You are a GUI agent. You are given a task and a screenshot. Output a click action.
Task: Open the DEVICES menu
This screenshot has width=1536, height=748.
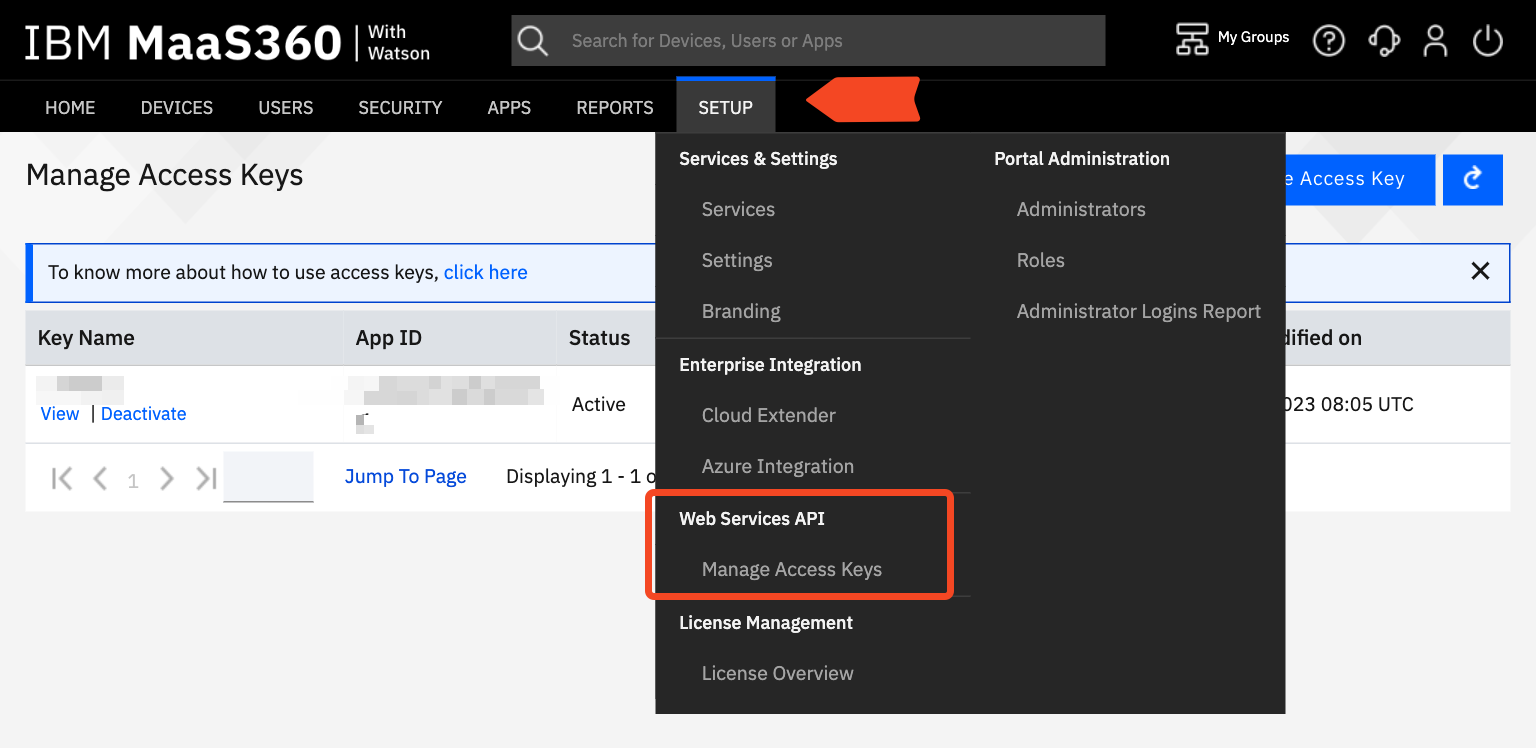[x=177, y=107]
